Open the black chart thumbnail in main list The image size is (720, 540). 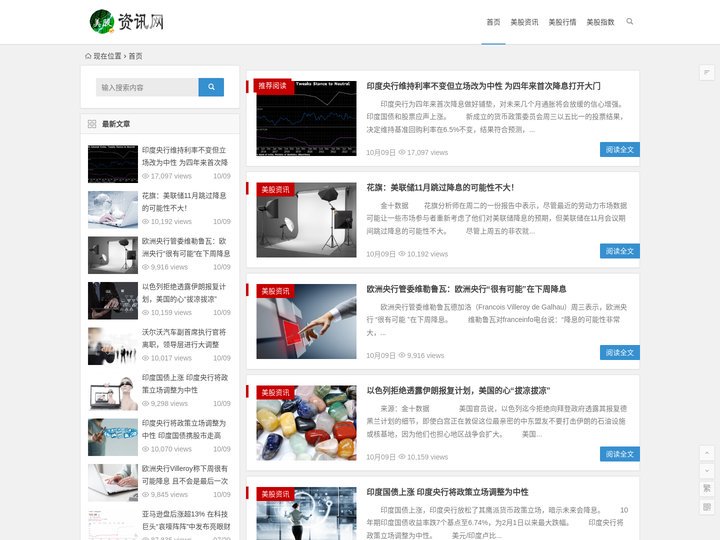tap(306, 118)
